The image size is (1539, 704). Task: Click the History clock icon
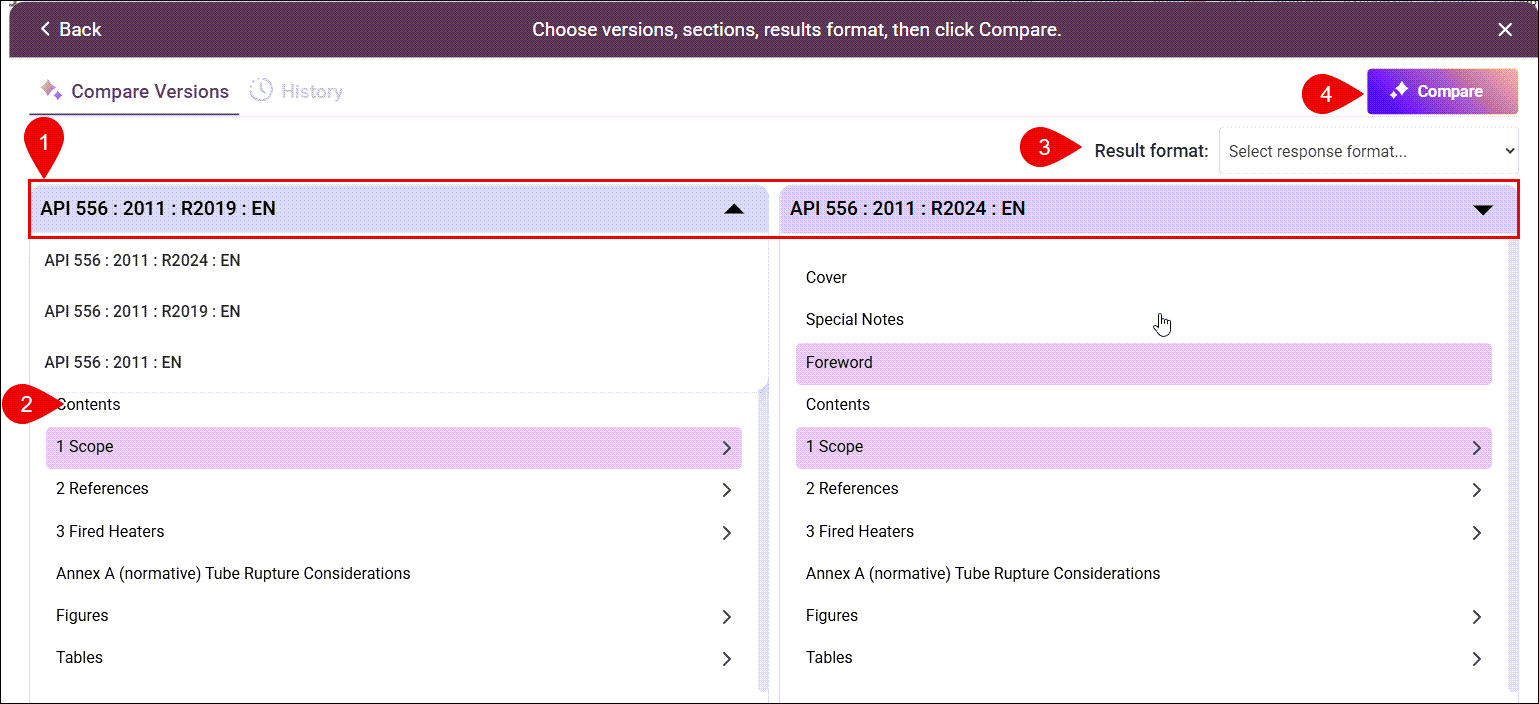coord(261,90)
